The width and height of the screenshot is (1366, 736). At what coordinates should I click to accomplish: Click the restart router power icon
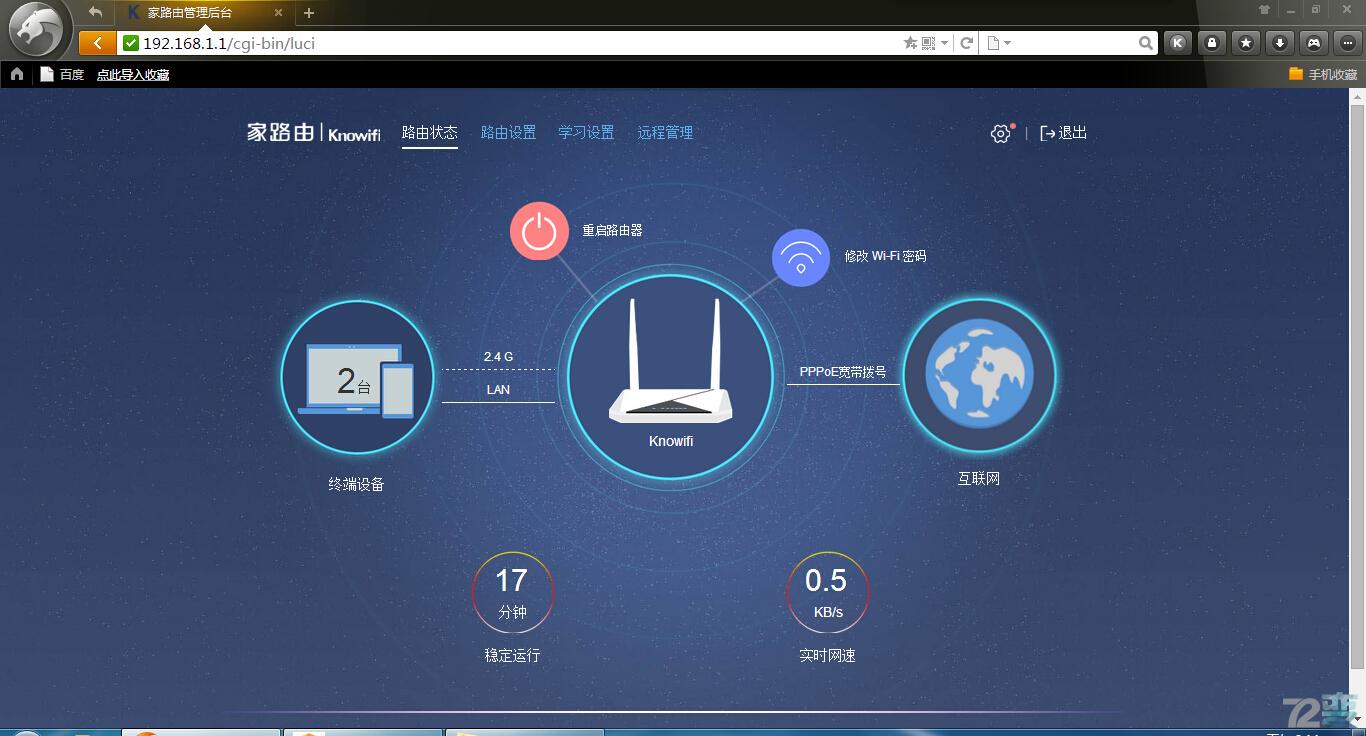[x=539, y=230]
